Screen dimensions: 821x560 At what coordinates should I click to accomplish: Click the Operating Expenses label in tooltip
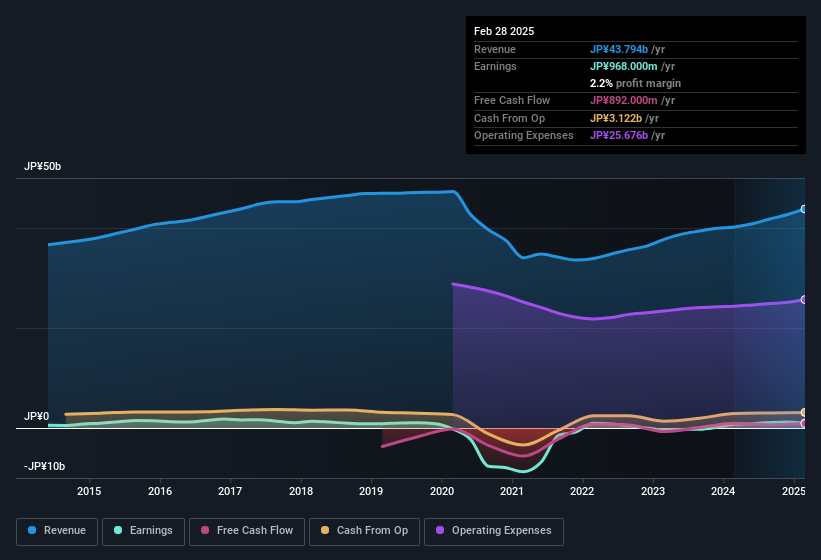tap(524, 136)
